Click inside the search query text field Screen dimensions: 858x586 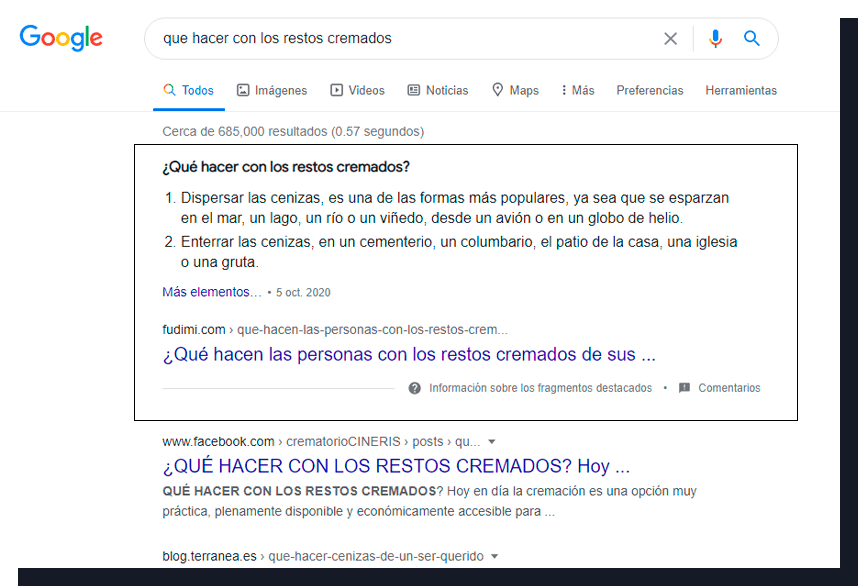point(400,39)
